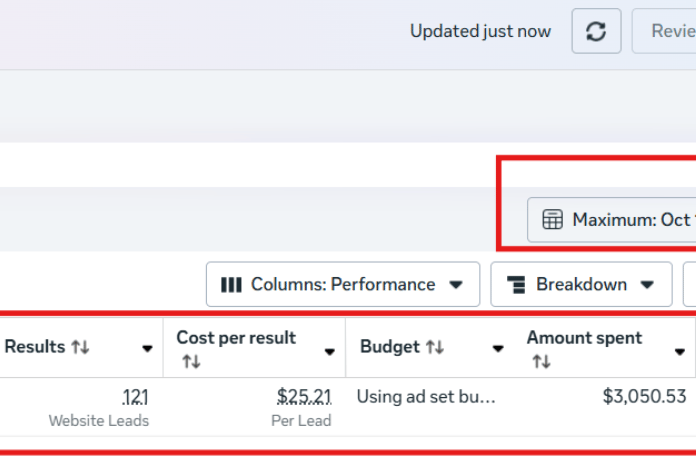
Task: Open the Results column options caret
Action: (147, 349)
